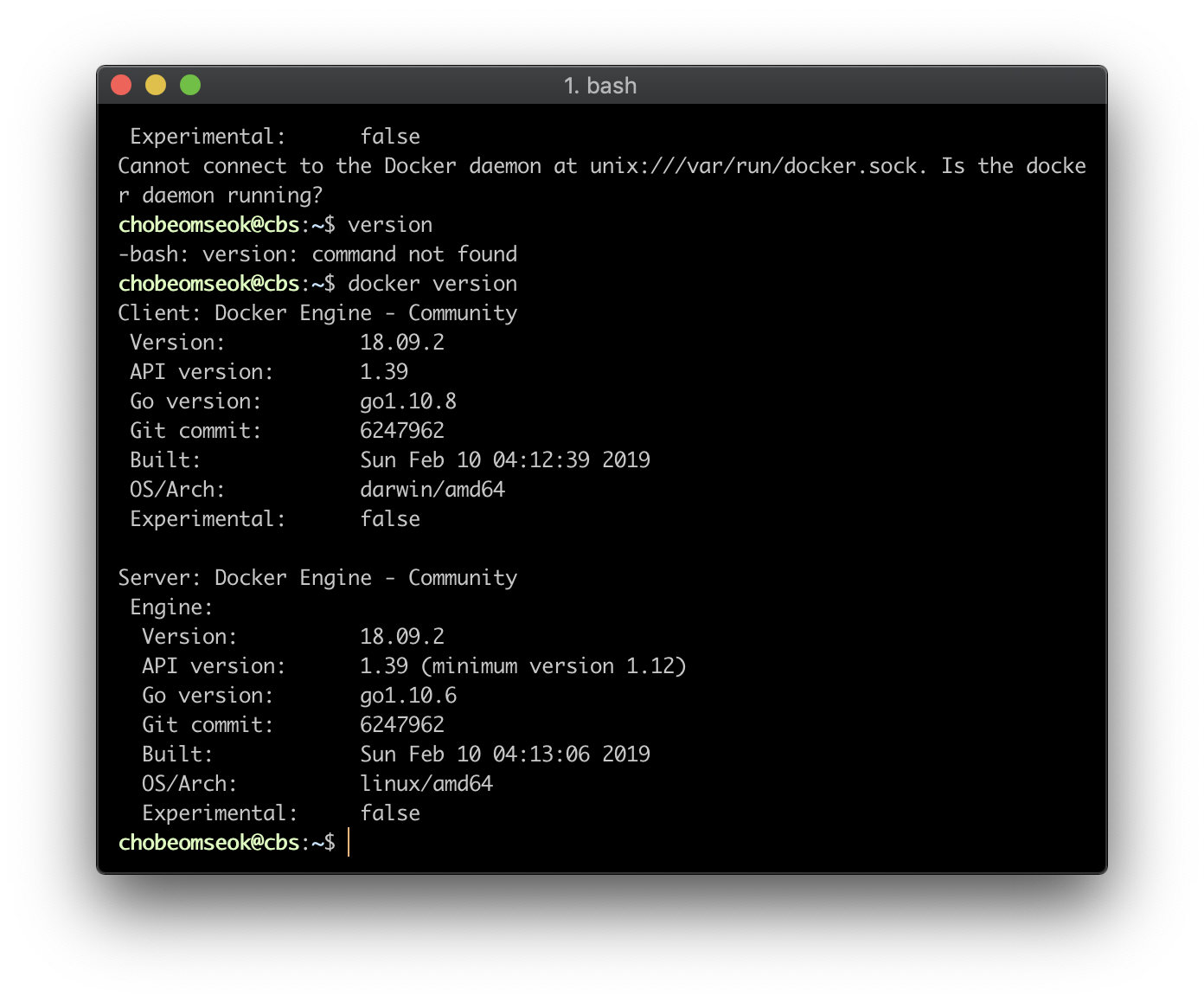1204x1002 pixels.
Task: Click the '1. bash' window title
Action: (600, 86)
